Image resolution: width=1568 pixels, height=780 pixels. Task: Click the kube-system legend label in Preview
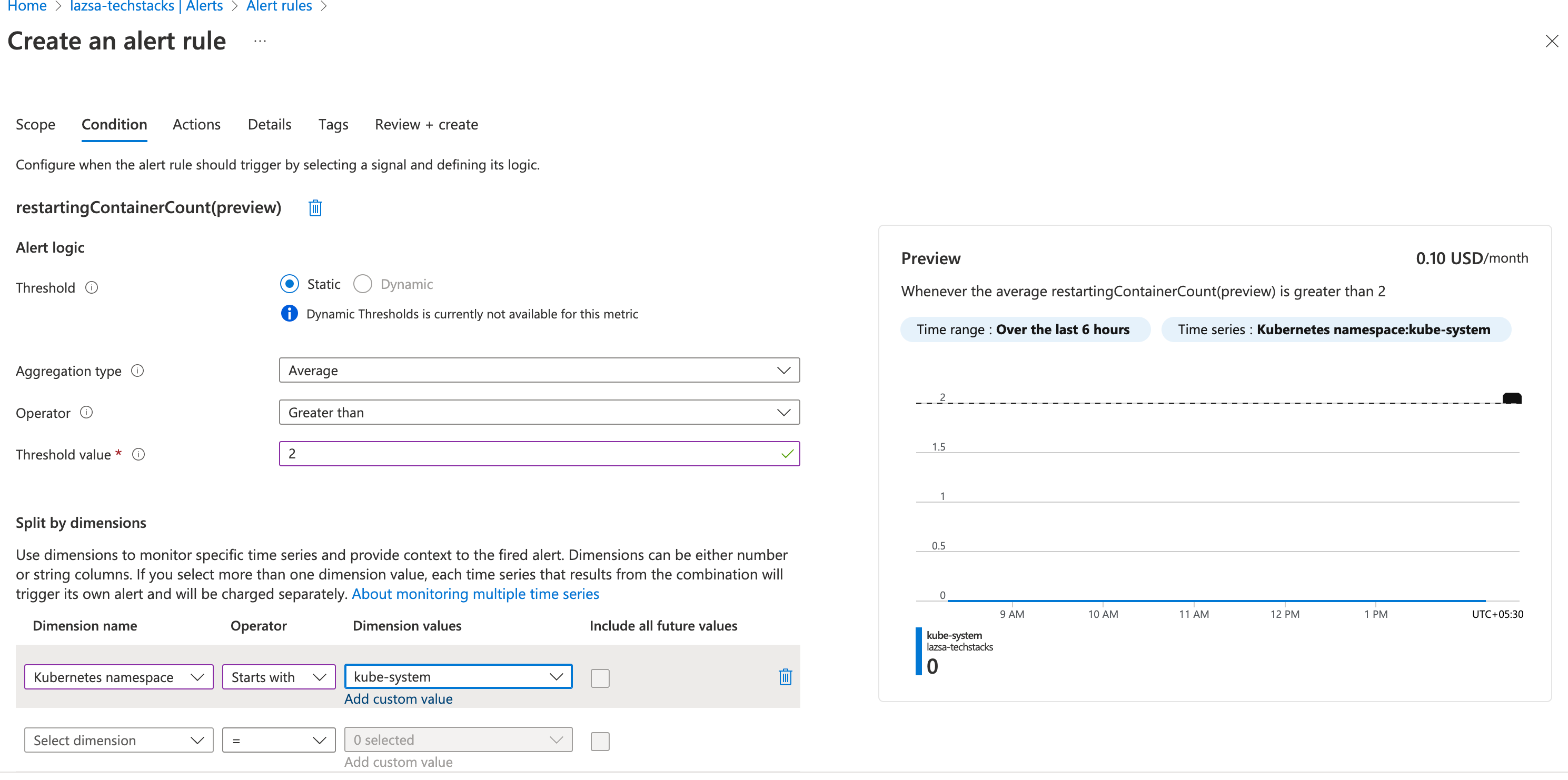[954, 635]
